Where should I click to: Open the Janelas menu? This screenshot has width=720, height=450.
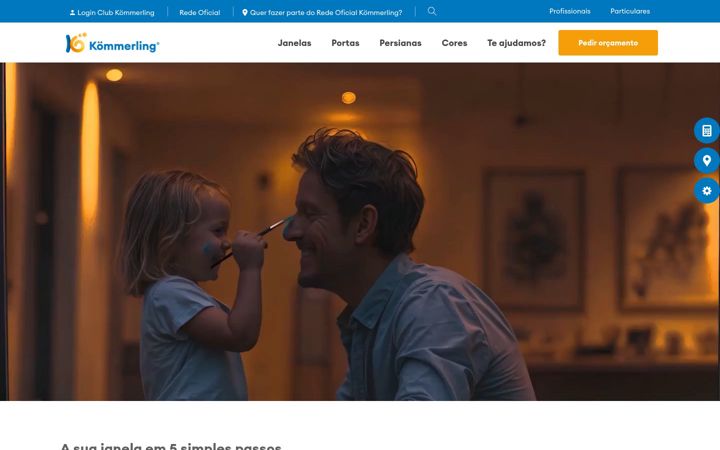[294, 43]
